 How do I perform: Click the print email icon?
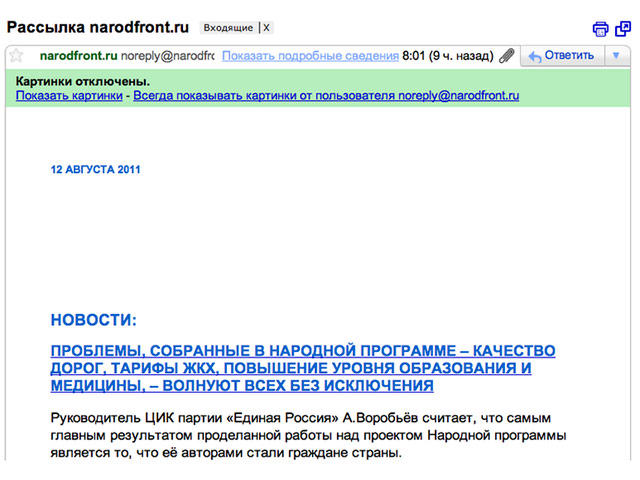600,29
